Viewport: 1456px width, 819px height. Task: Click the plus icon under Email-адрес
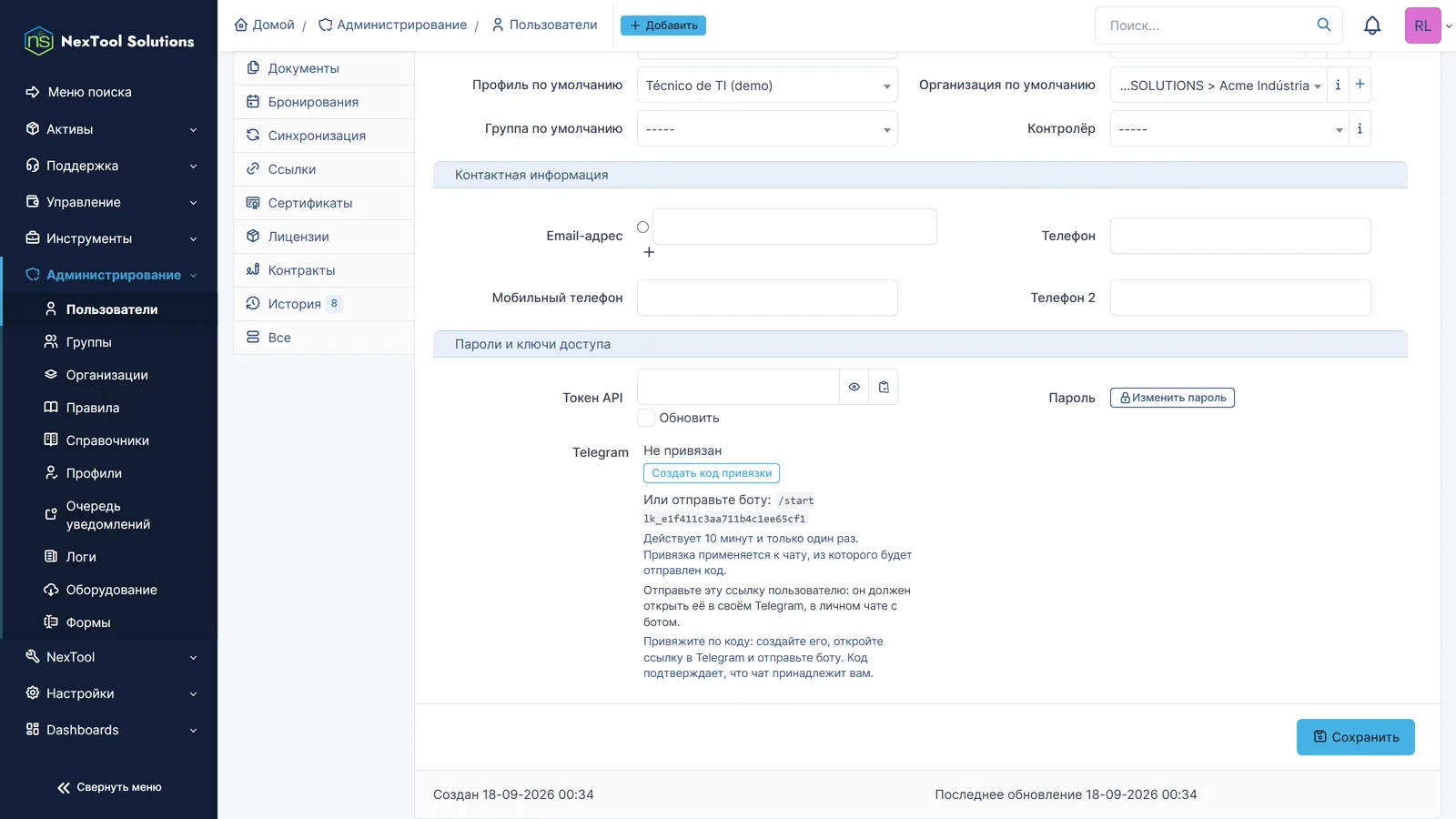point(649,252)
